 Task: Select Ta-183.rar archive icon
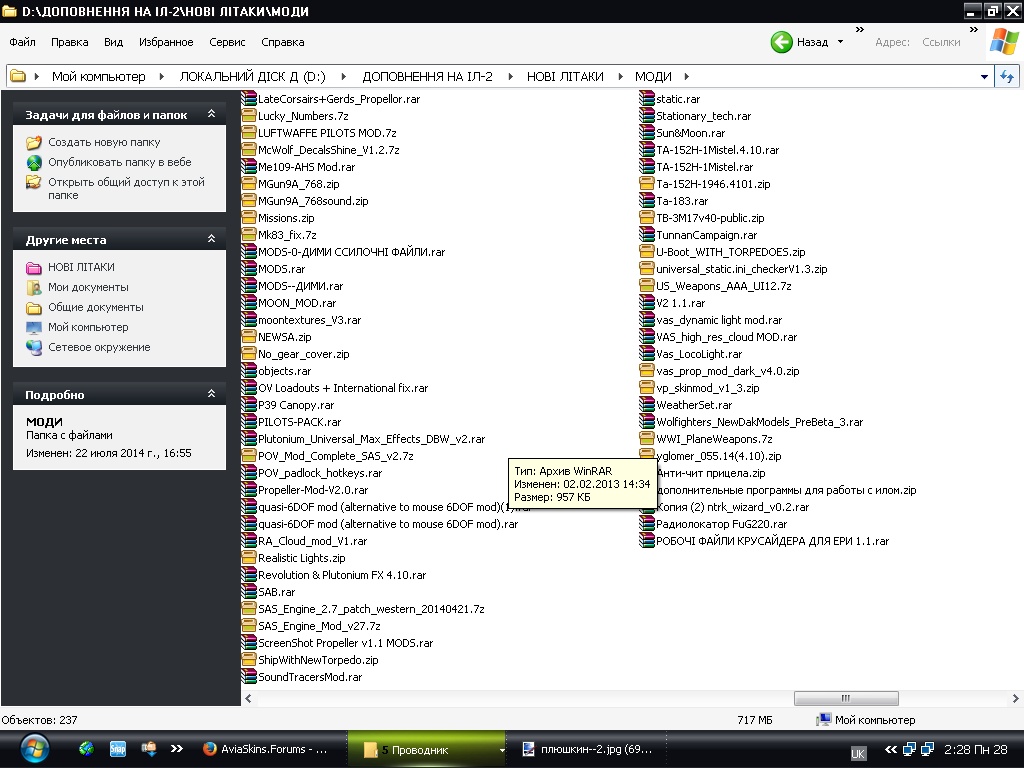tap(647, 200)
